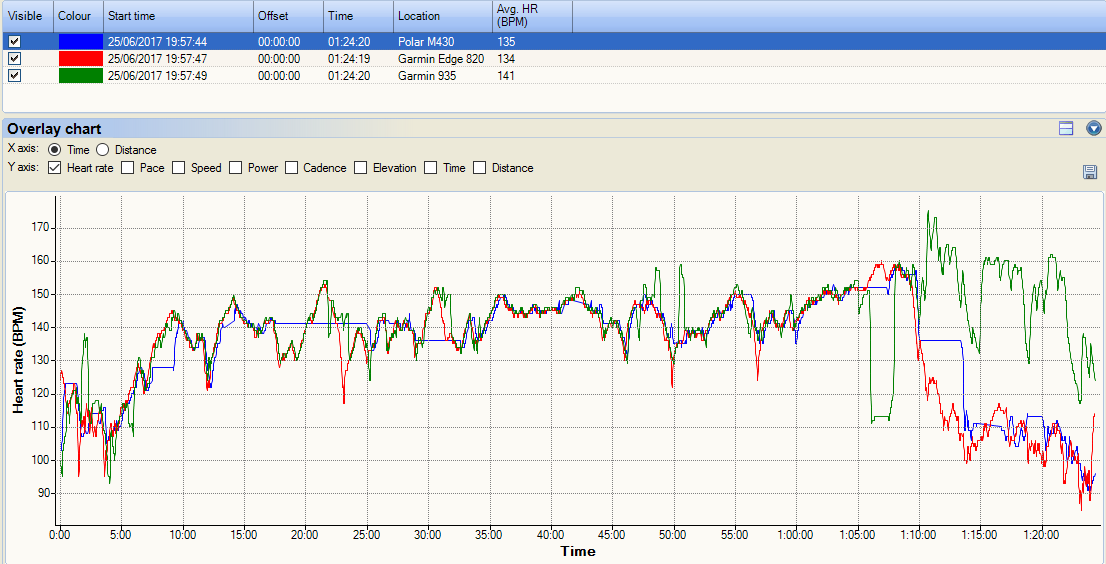Sort by the Colour column header
Screen dimensions: 1106x564
point(78,16)
